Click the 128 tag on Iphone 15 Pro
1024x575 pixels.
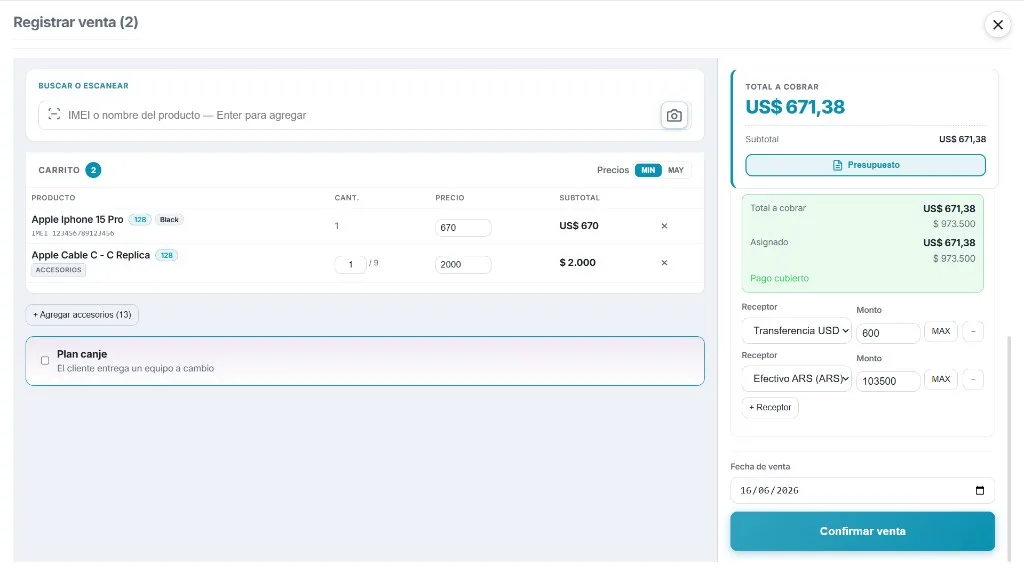140,220
